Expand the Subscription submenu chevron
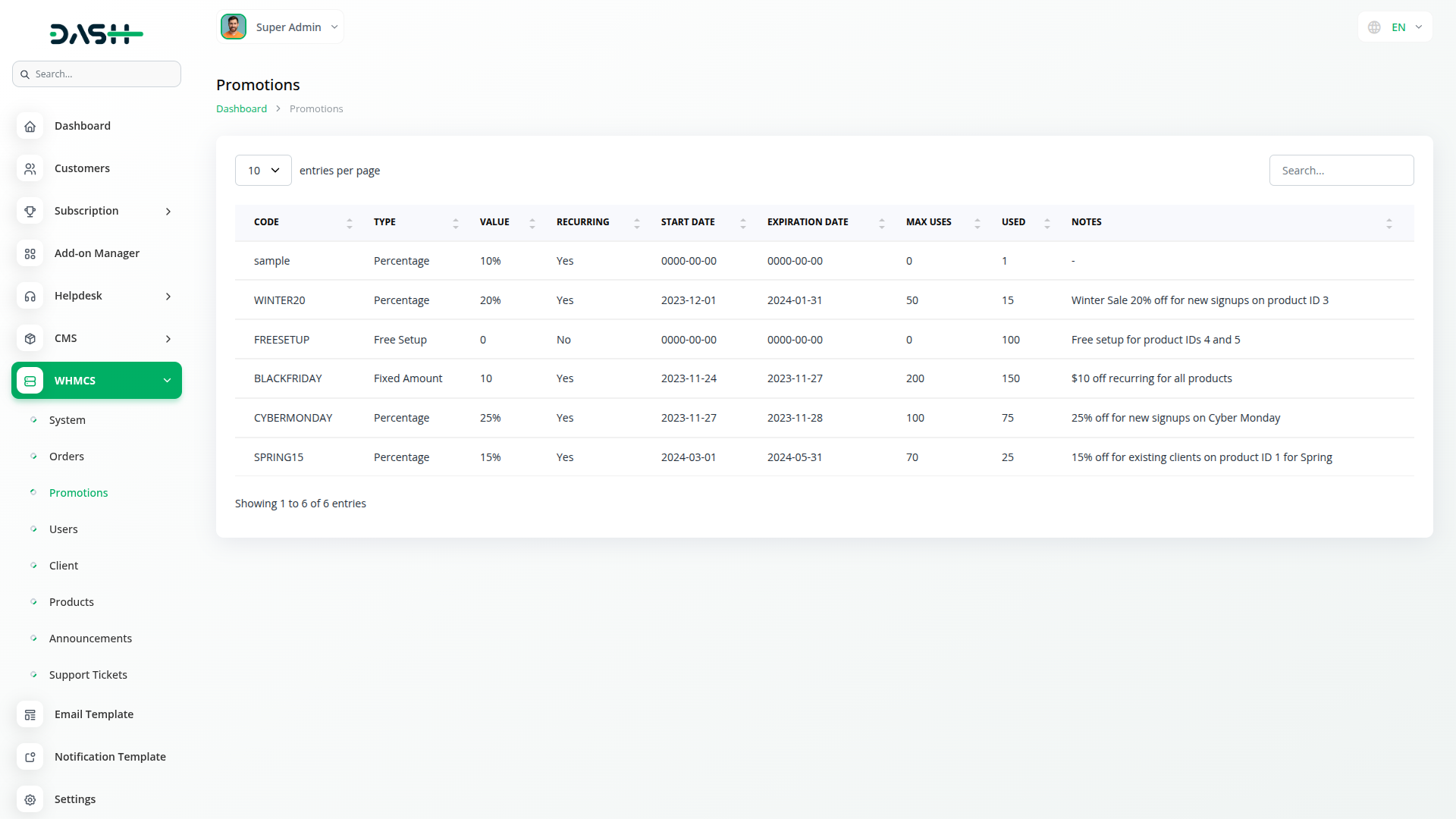 (168, 212)
